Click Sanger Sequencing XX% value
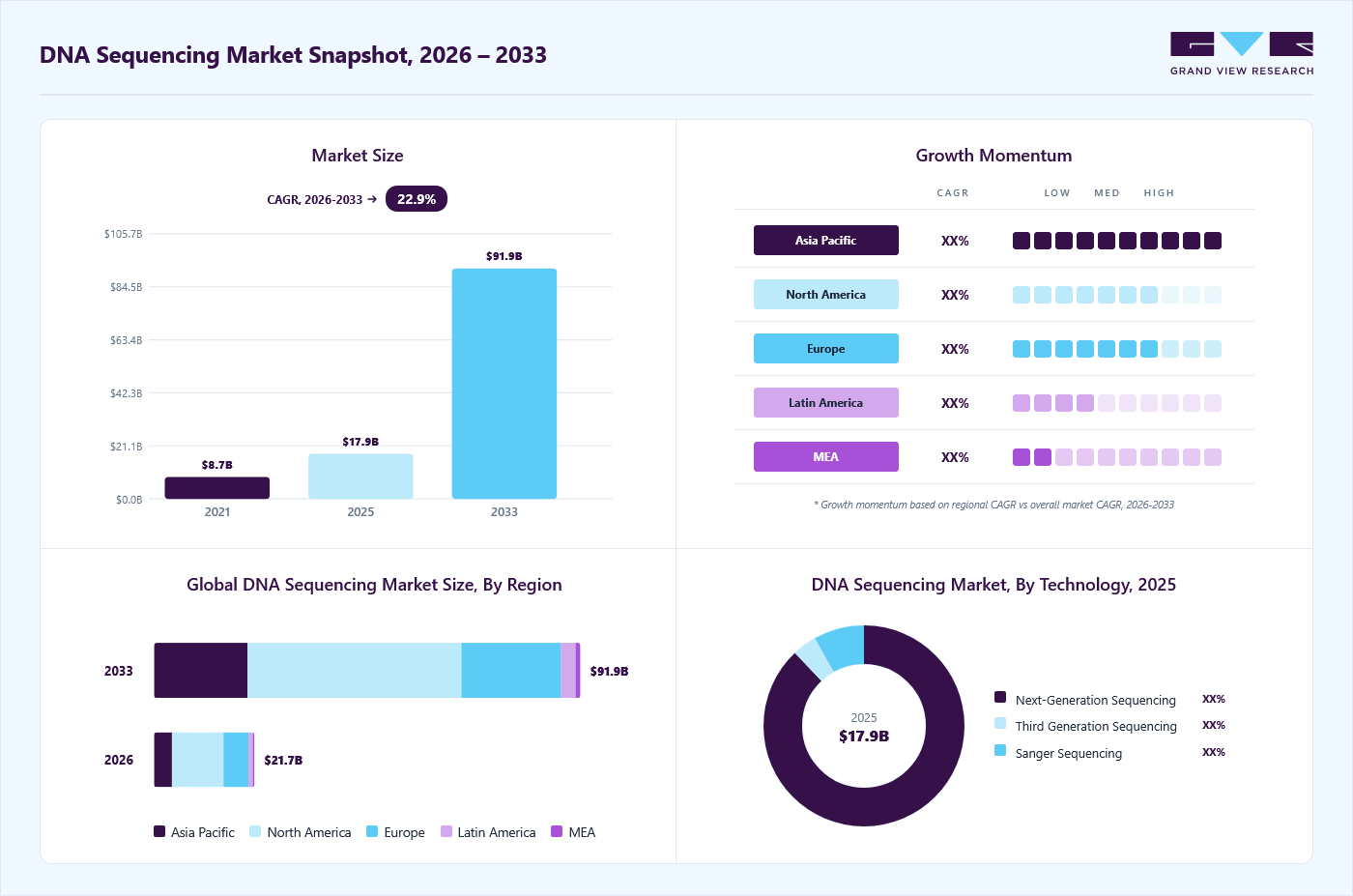This screenshot has height=896, width=1353. (1214, 752)
